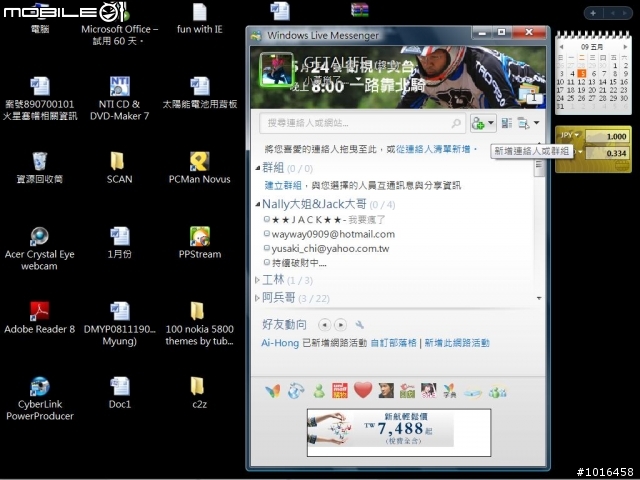Viewport: 640px width, 480px height.
Task: Open the butterfly dictionary 字典 tab icon
Action: (x=449, y=391)
